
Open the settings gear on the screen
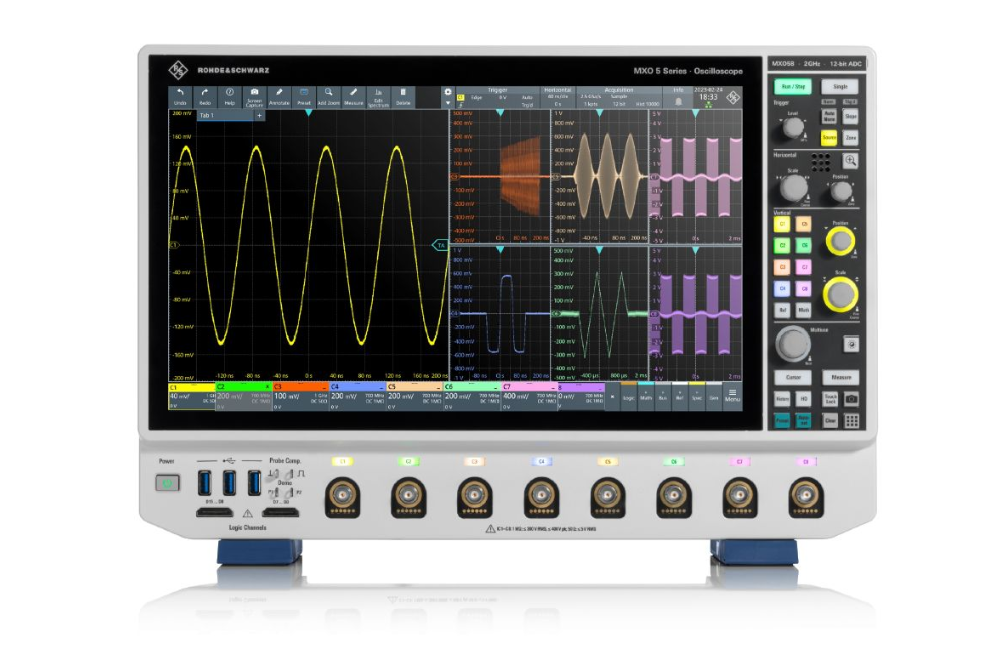[x=448, y=92]
